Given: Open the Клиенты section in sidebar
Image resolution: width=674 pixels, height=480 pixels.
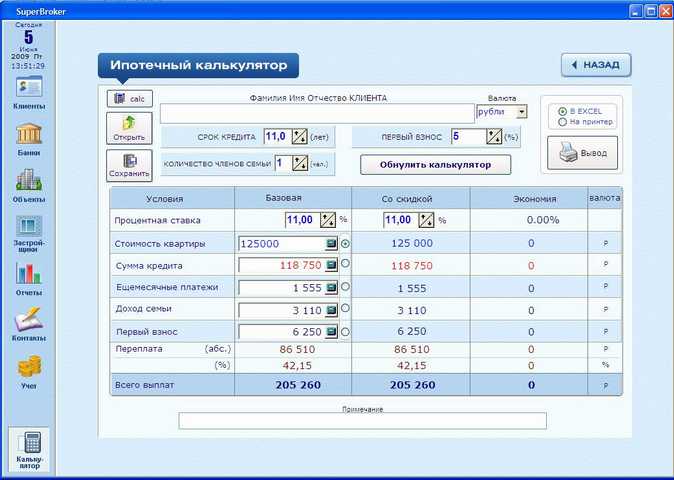Looking at the screenshot, I should tap(29, 92).
